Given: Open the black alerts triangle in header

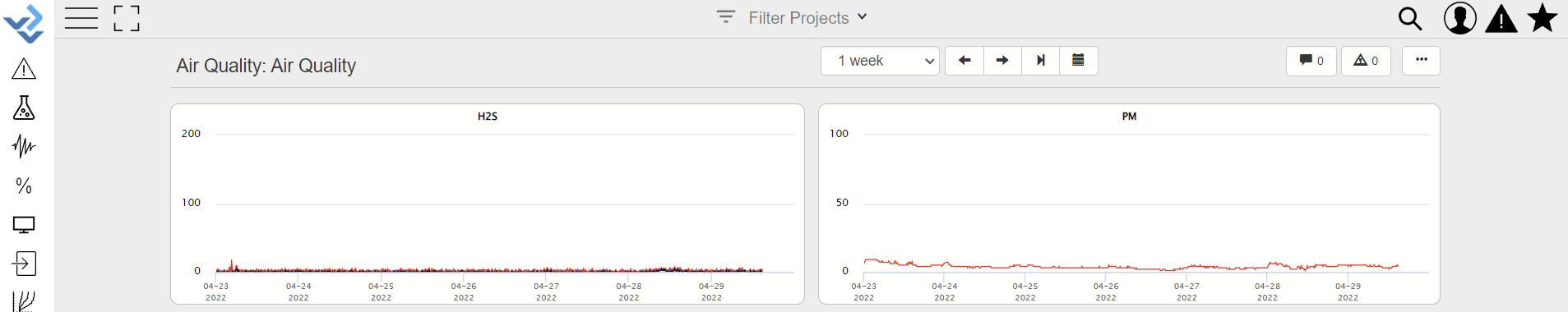Looking at the screenshot, I should pyautogui.click(x=1501, y=19).
